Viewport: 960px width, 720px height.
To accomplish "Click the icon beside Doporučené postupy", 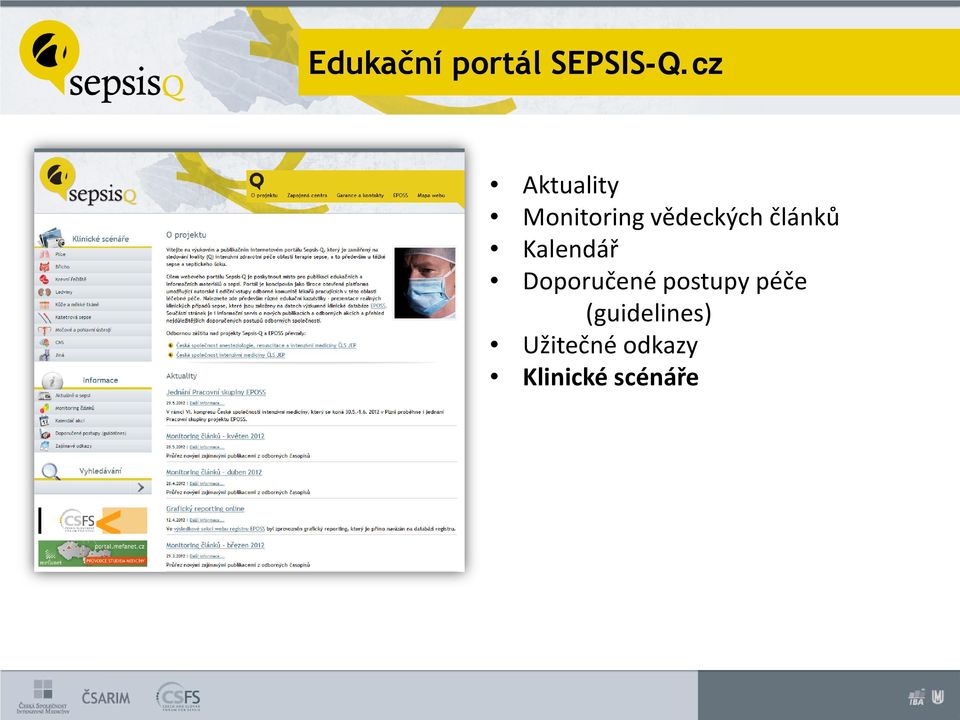I will tap(44, 433).
